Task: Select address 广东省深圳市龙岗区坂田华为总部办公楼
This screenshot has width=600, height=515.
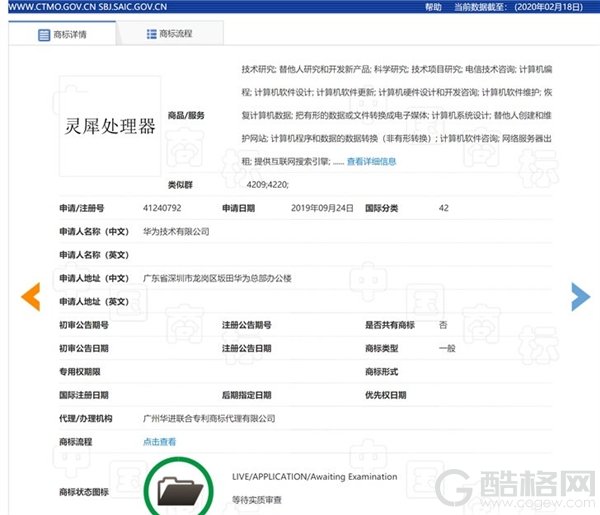Action: point(217,278)
